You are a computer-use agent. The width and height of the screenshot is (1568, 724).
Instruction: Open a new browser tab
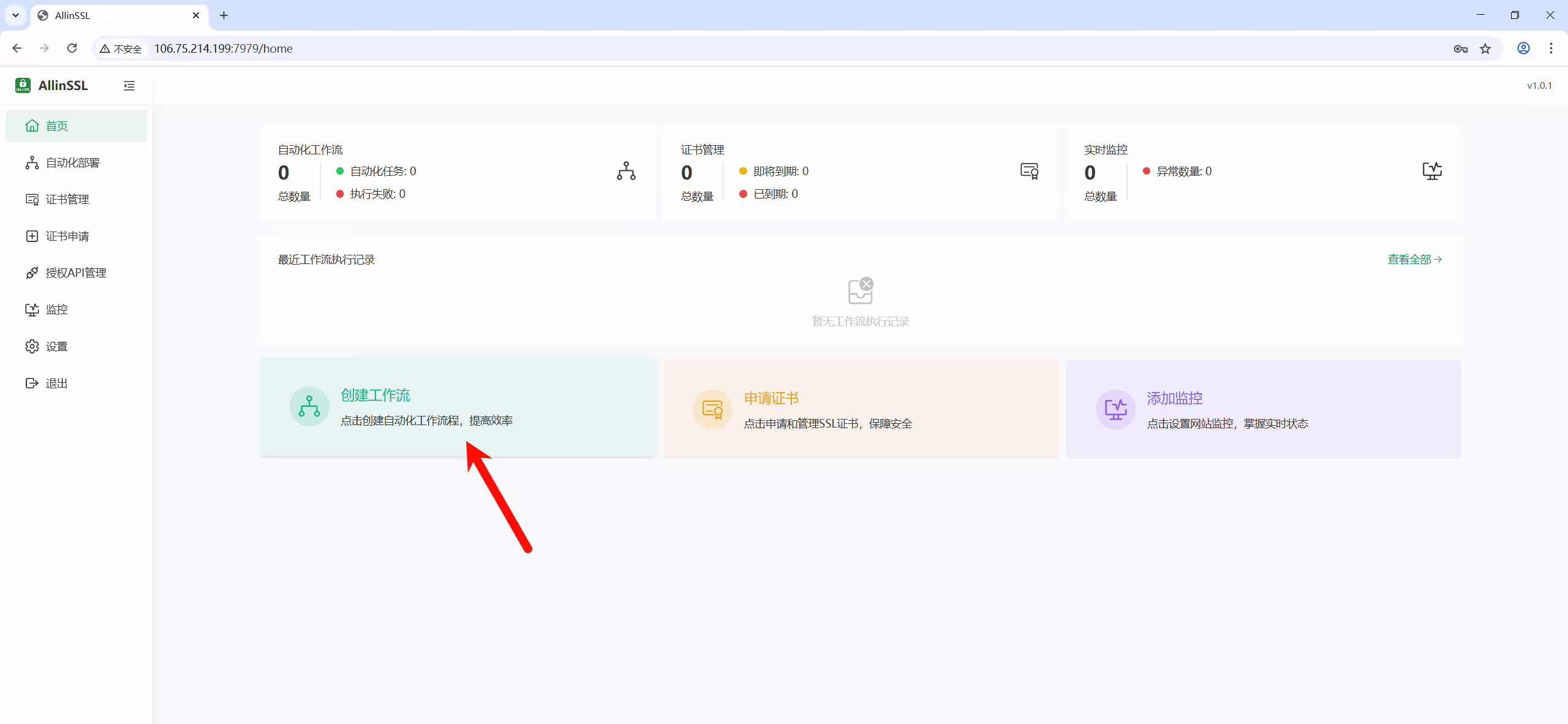(224, 15)
